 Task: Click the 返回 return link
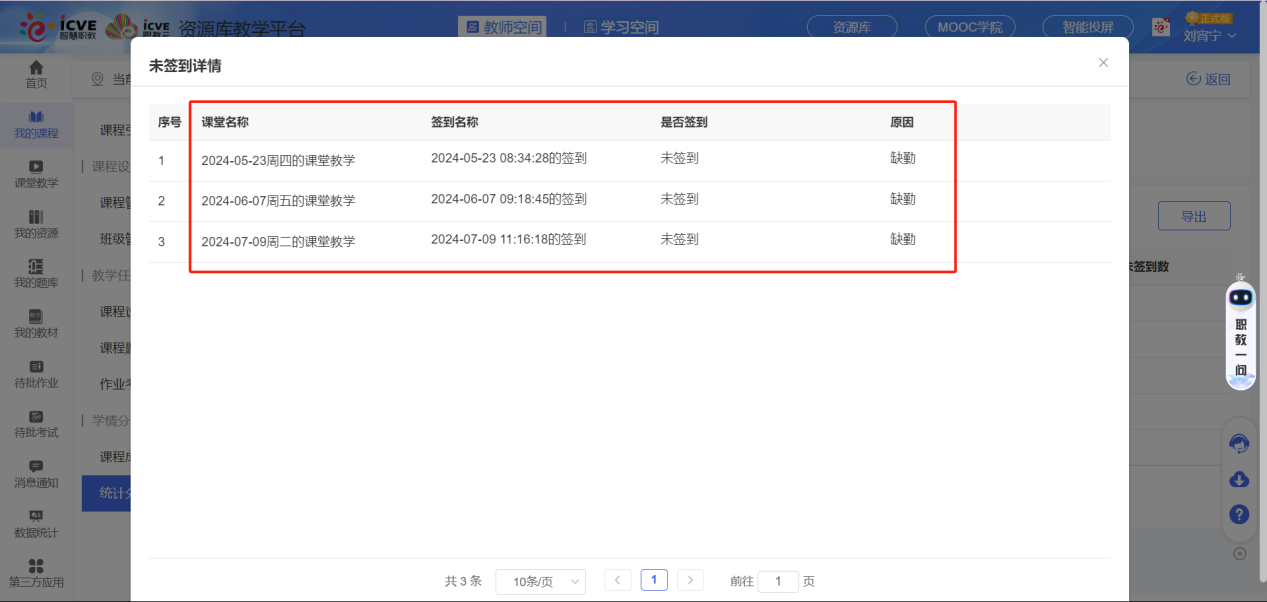(1208, 78)
